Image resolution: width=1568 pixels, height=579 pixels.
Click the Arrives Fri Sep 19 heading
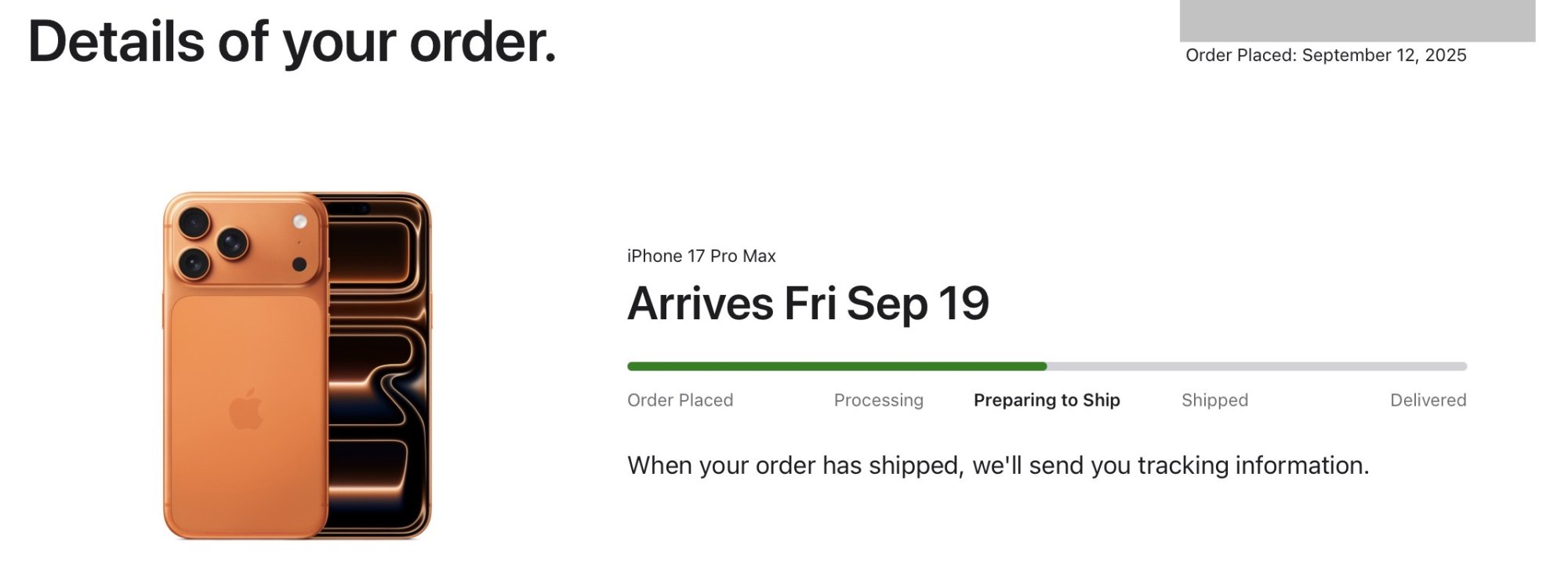coord(808,304)
